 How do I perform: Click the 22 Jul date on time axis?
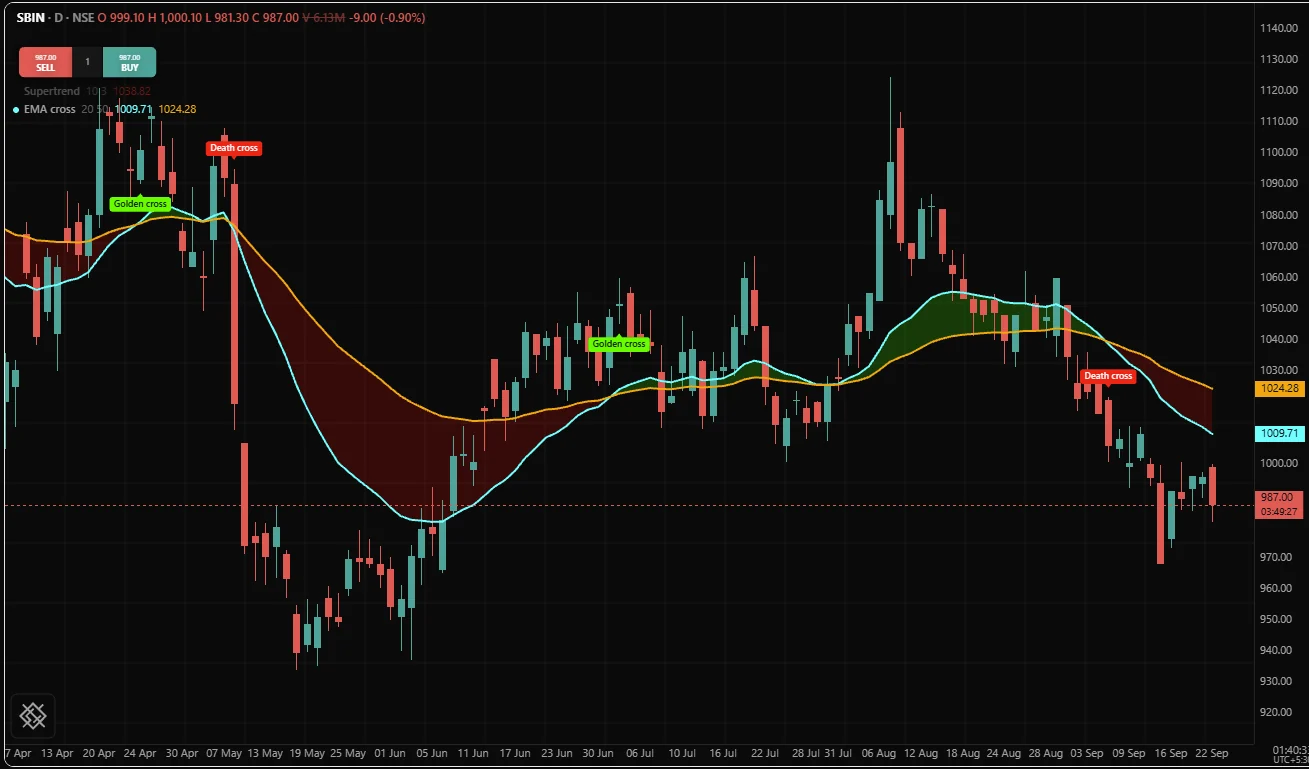pyautogui.click(x=765, y=752)
